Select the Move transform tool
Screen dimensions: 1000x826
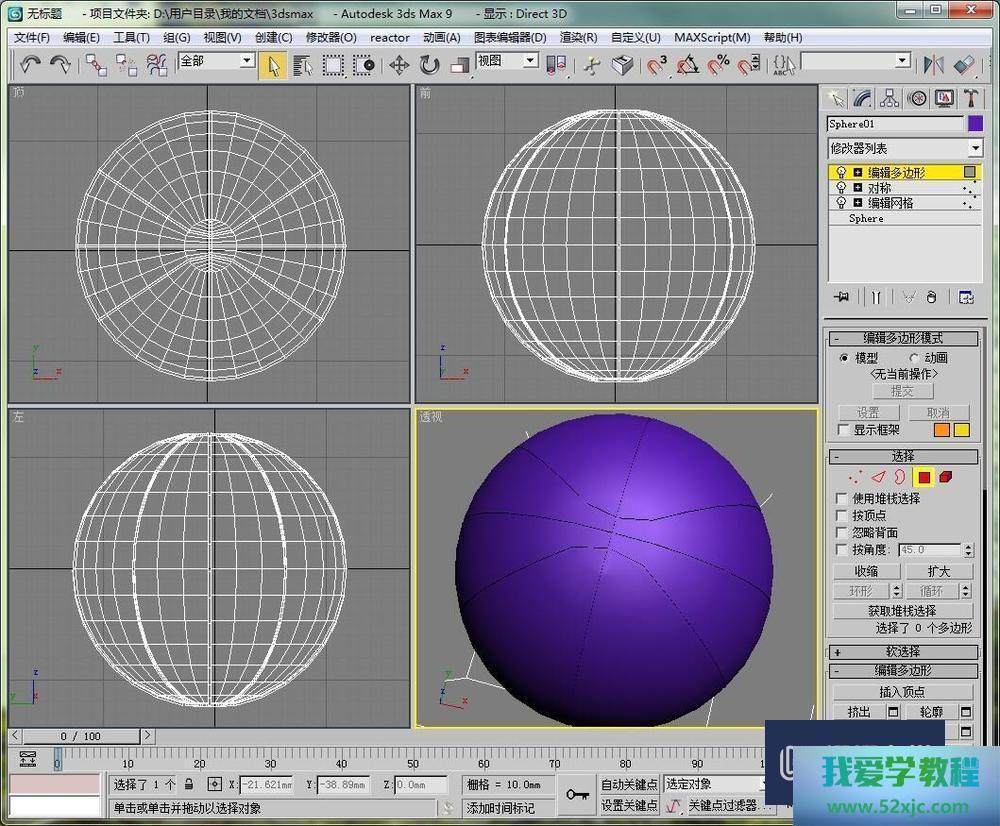point(399,65)
